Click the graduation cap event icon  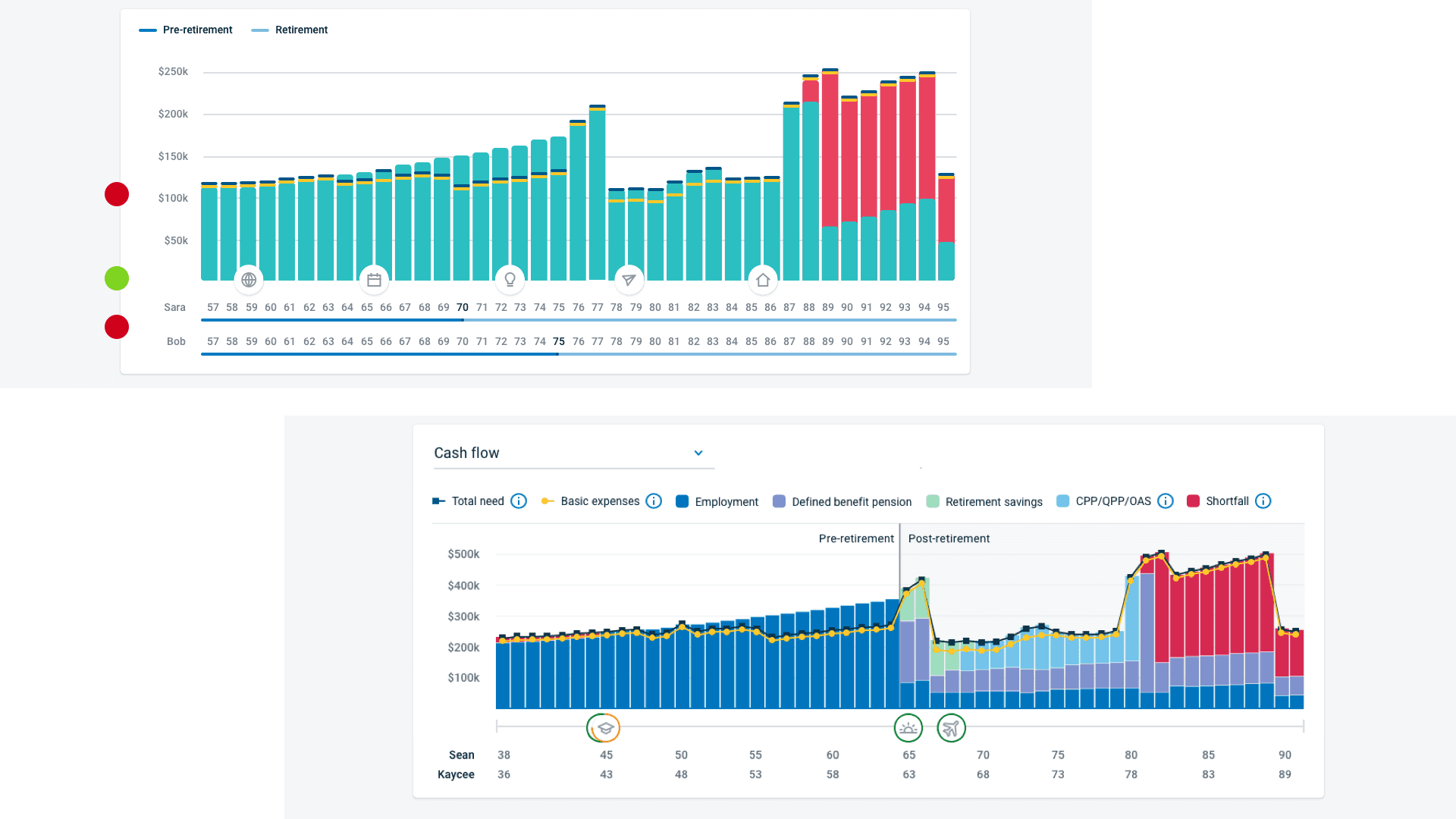(604, 728)
